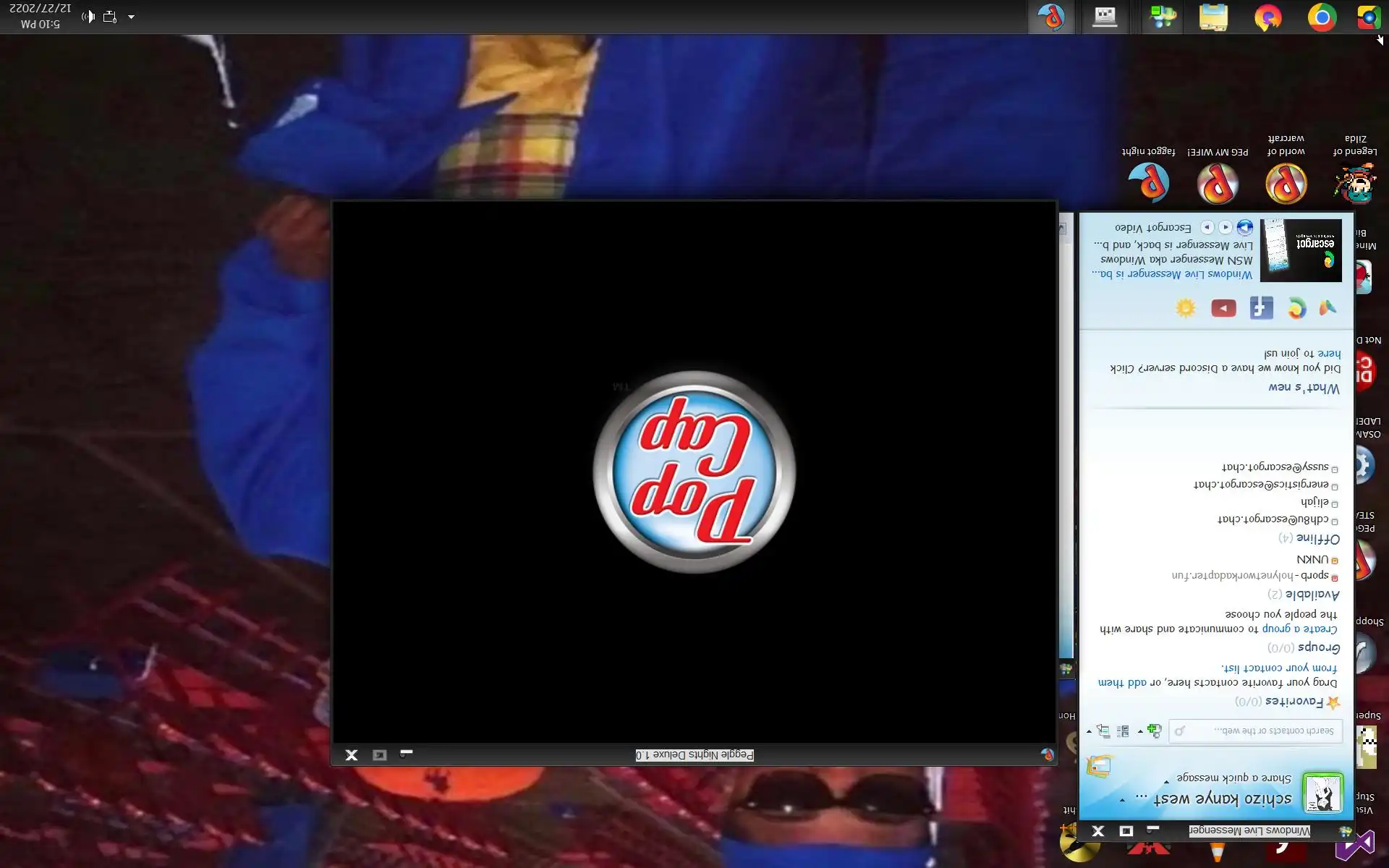The height and width of the screenshot is (868, 1389).
Task: Collapse the Offline (4) contact group
Action: point(1317,539)
